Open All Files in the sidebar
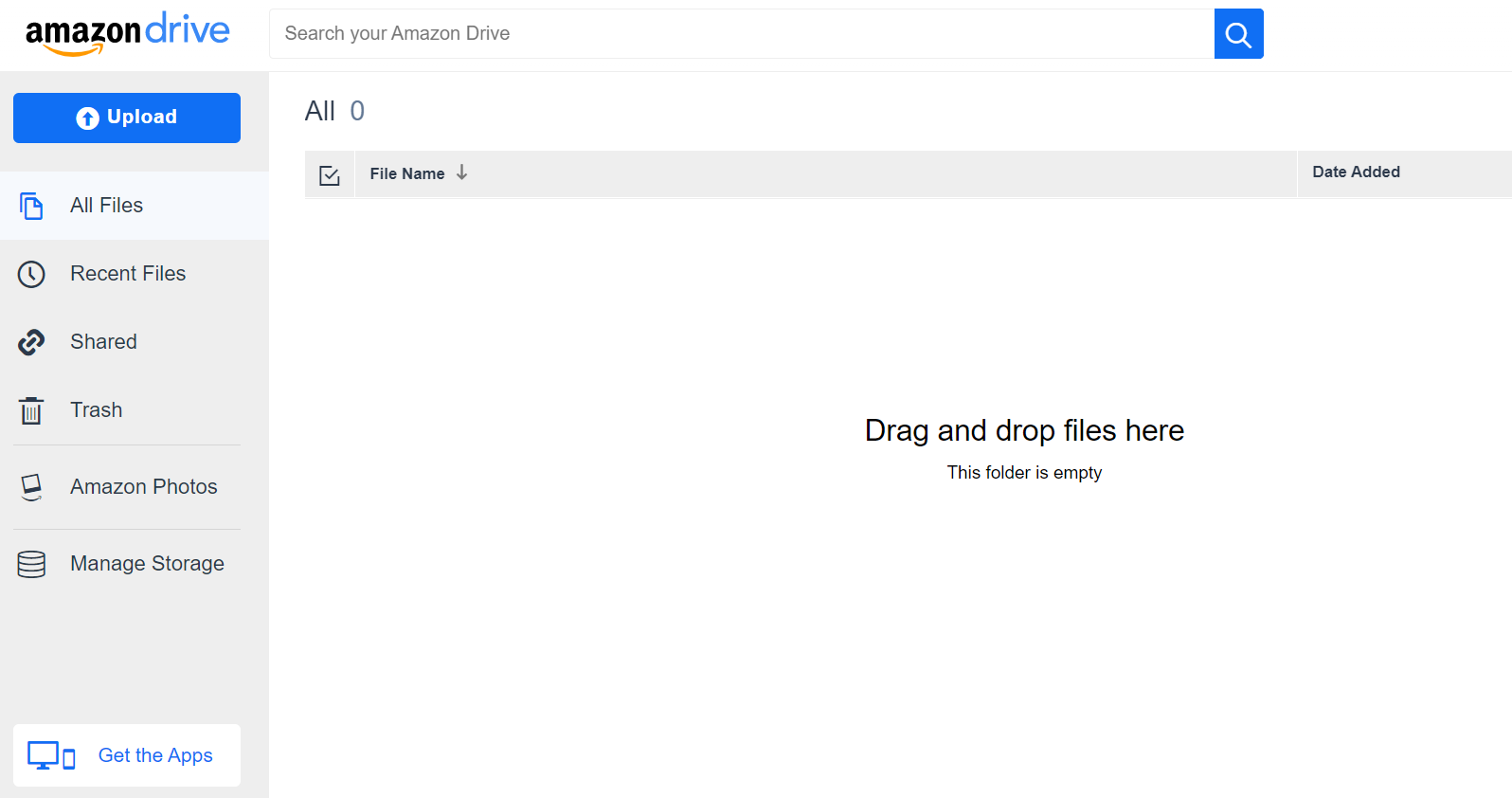The width and height of the screenshot is (1512, 798). pyautogui.click(x=135, y=206)
